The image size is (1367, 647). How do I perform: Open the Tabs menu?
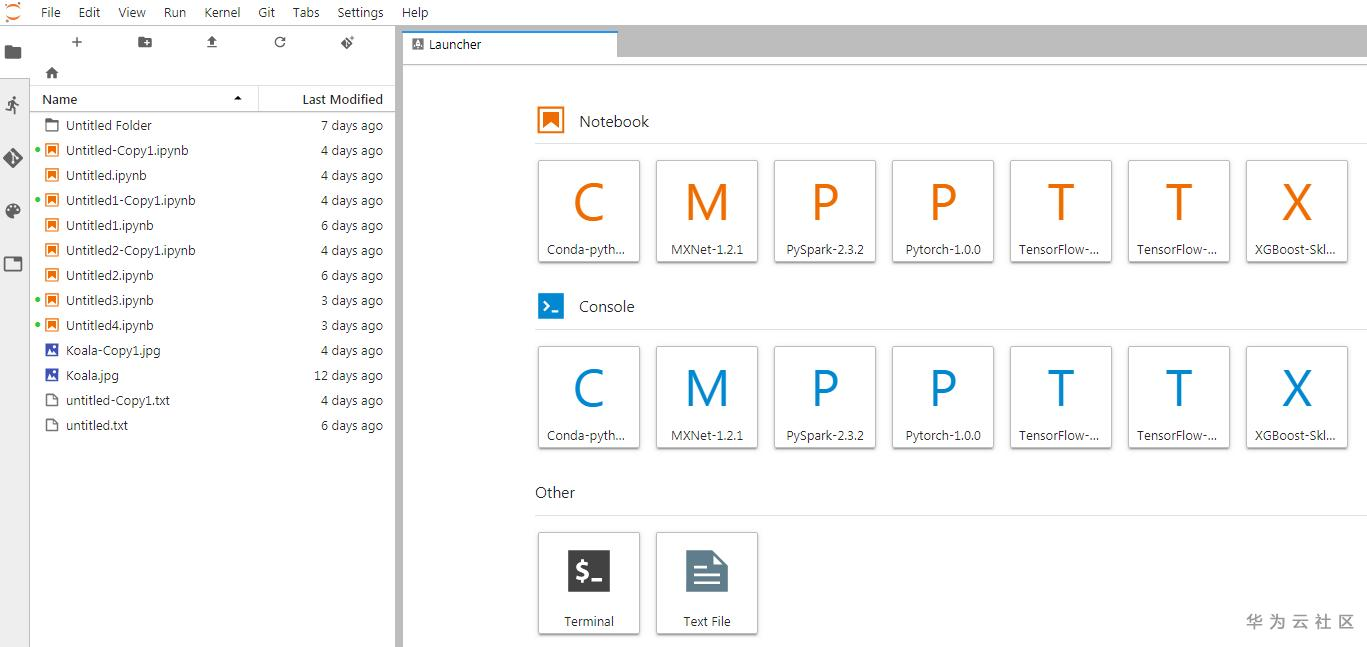[306, 12]
